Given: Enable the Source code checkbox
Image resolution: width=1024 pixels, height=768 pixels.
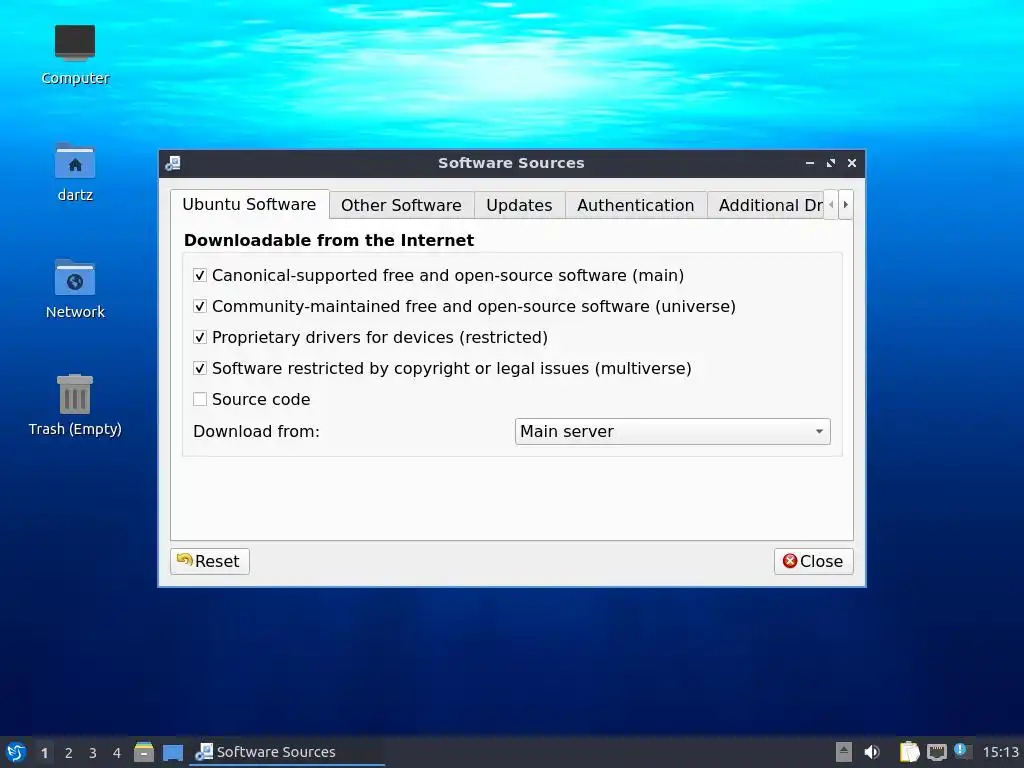Looking at the screenshot, I should pyautogui.click(x=200, y=399).
